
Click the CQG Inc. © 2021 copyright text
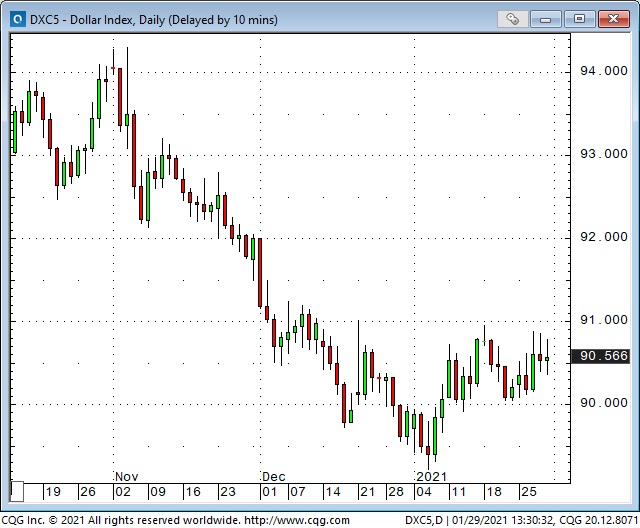pos(121,520)
